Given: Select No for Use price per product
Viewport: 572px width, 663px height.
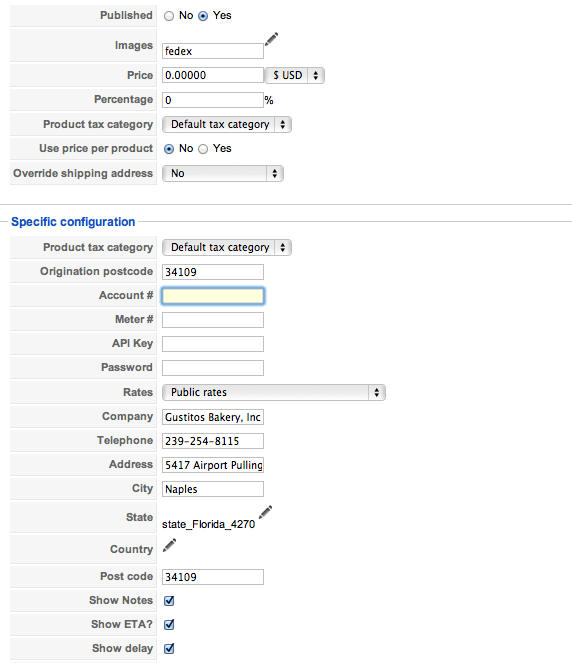Looking at the screenshot, I should click(169, 149).
